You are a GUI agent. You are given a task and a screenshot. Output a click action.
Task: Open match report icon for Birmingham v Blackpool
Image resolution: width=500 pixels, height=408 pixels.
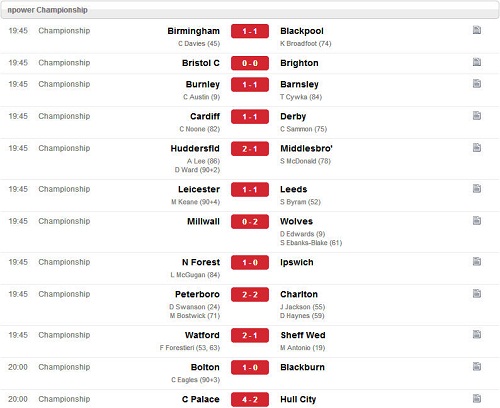pos(477,30)
